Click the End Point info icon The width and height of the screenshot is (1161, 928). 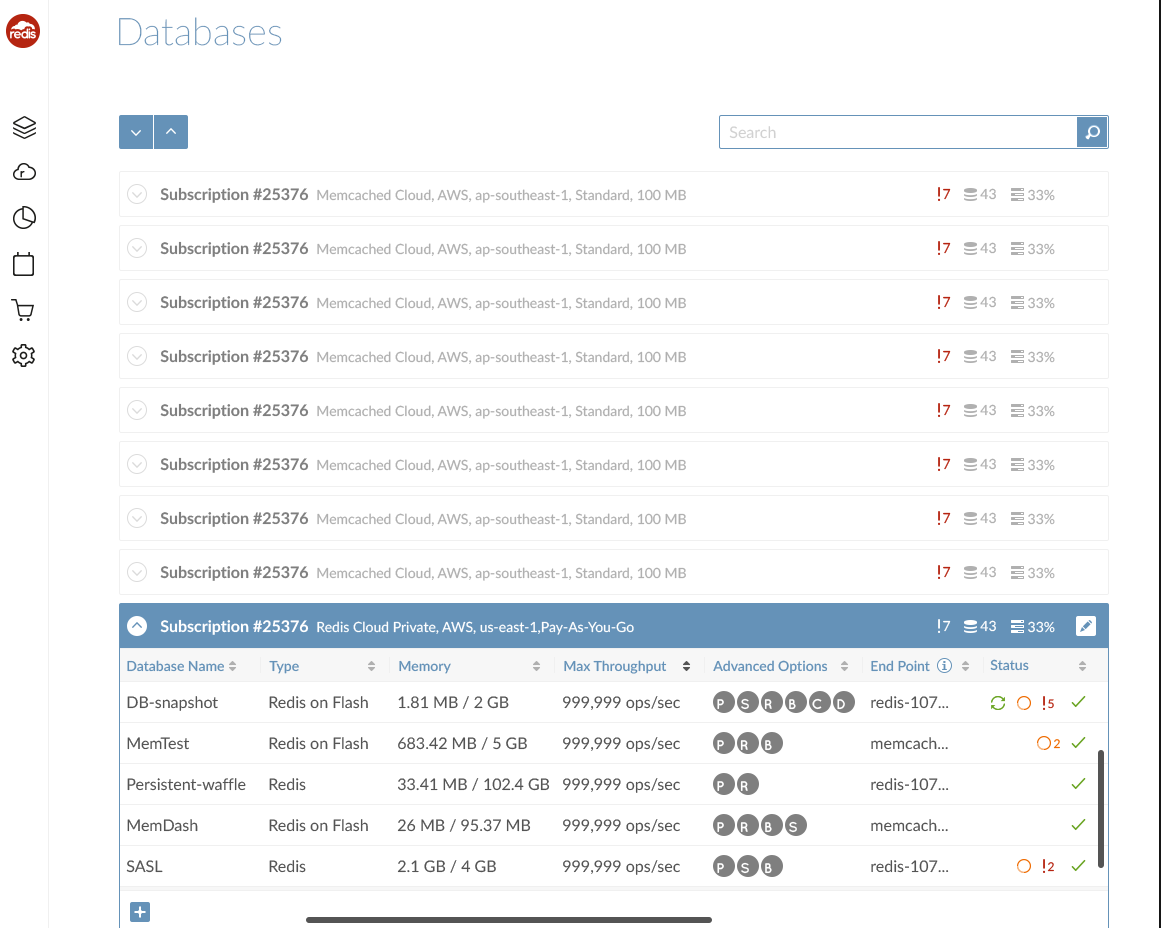(x=944, y=665)
